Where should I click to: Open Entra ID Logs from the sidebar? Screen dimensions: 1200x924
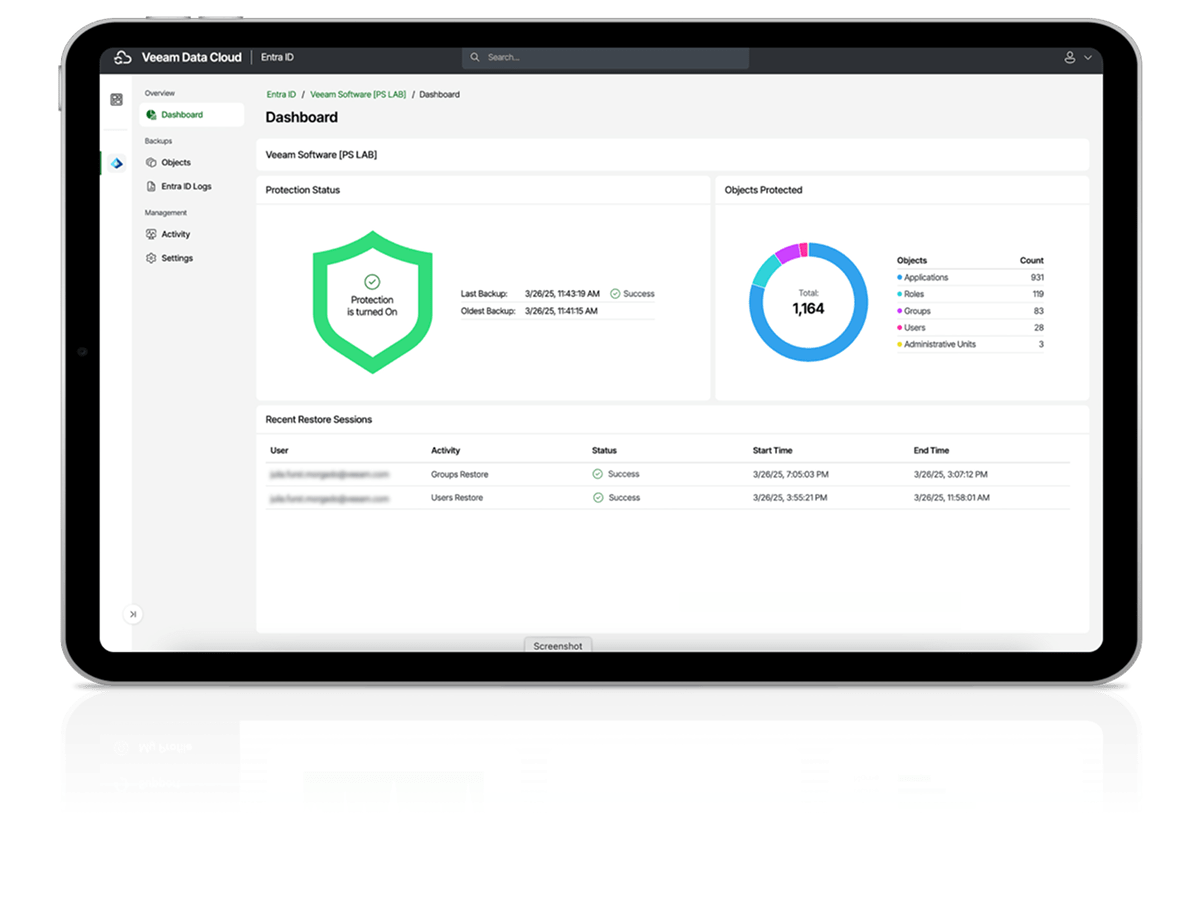pos(185,186)
